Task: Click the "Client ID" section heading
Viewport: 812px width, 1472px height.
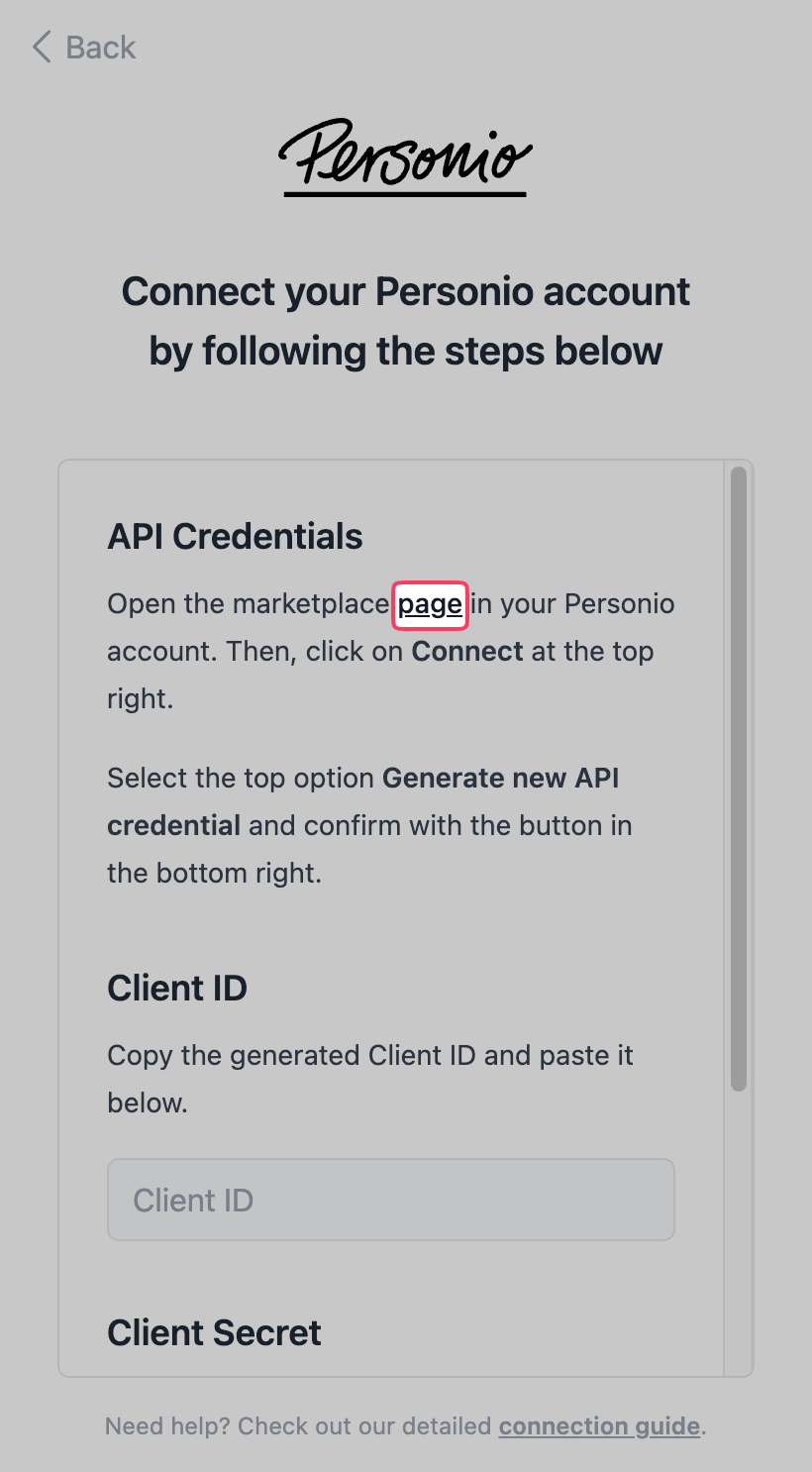Action: 177,988
